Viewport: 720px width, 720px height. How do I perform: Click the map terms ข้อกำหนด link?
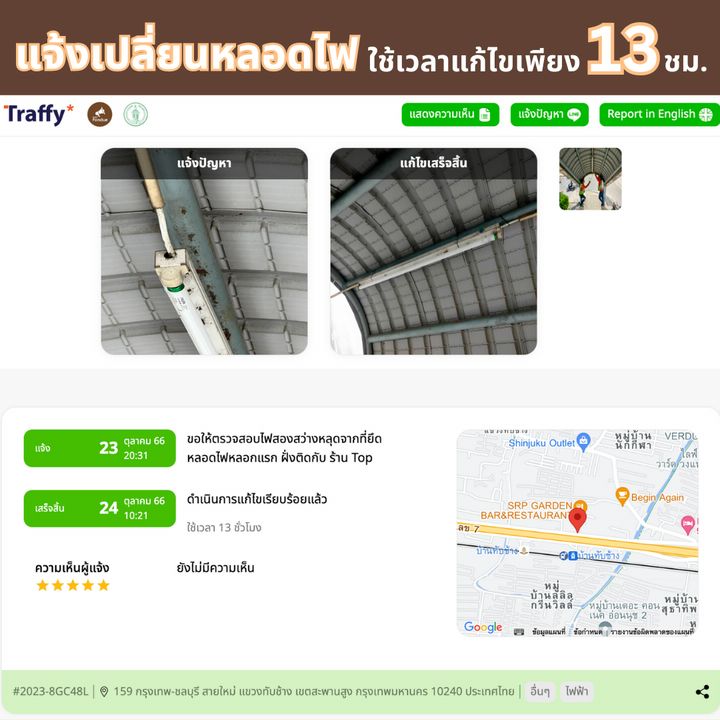click(x=587, y=632)
